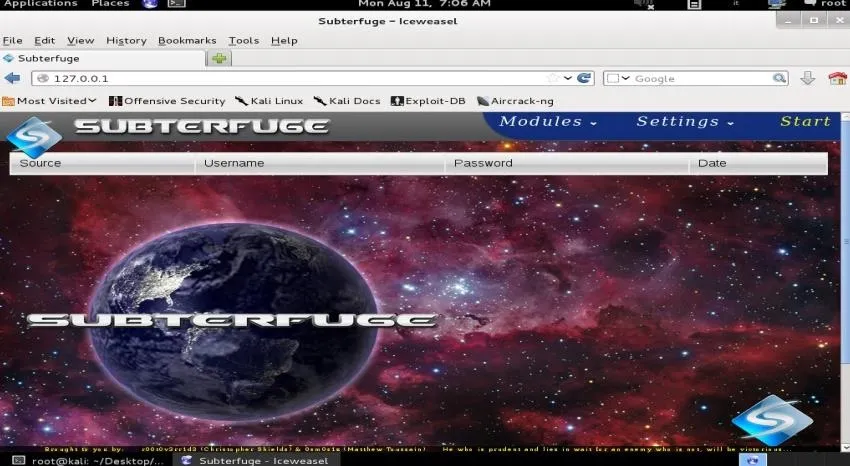Open the Applications menu in top panel
The image size is (850, 466).
pos(41,3)
